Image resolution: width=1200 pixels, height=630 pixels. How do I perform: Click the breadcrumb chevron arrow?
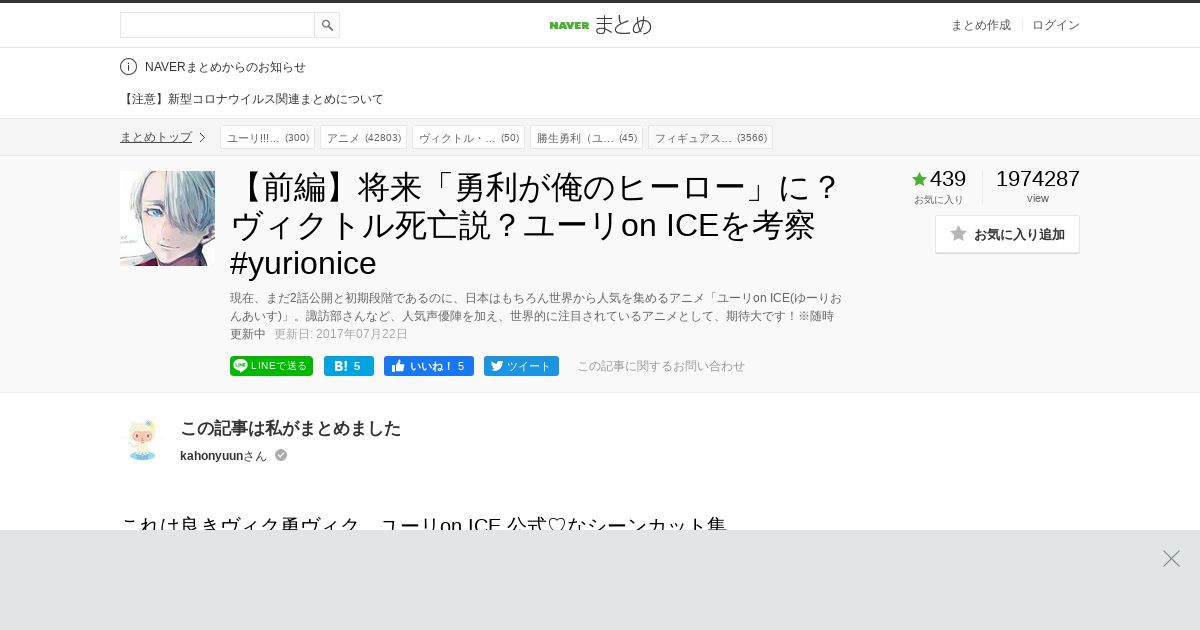(202, 137)
